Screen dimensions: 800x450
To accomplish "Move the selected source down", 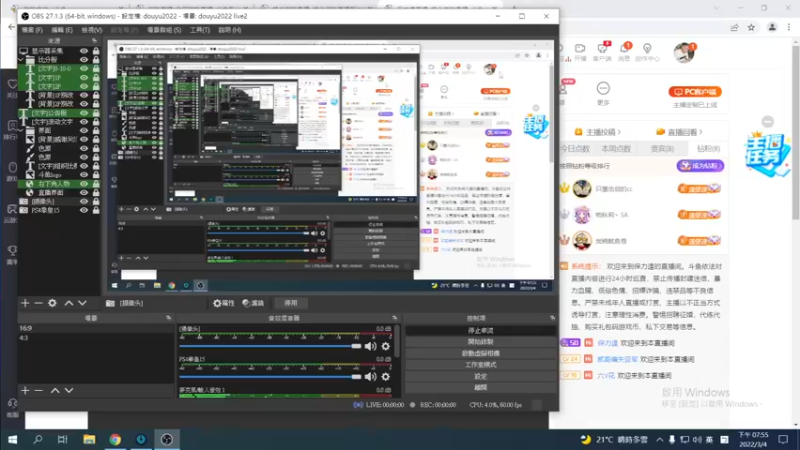I will click(x=82, y=303).
